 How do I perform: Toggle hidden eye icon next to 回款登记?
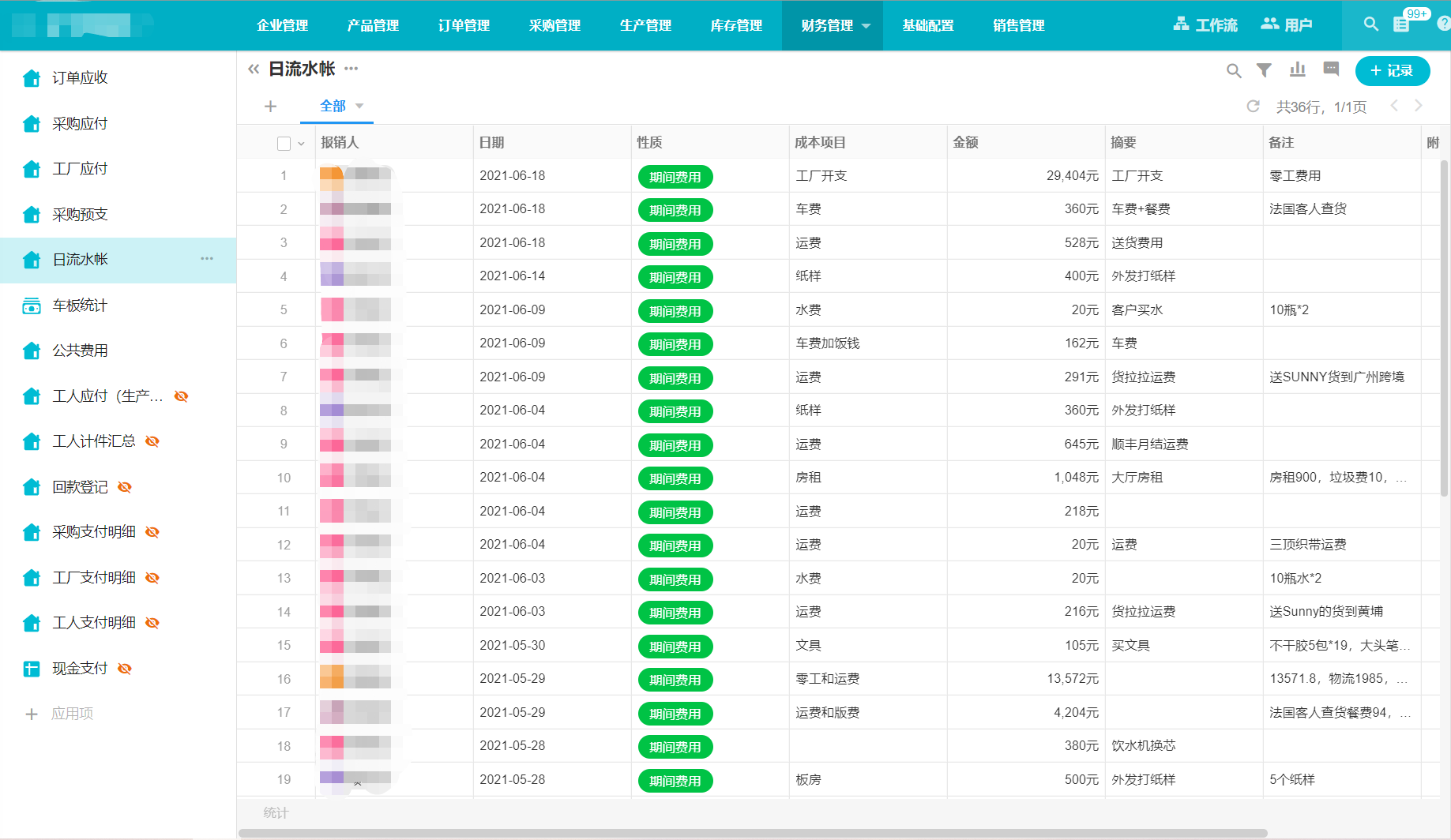pos(125,487)
